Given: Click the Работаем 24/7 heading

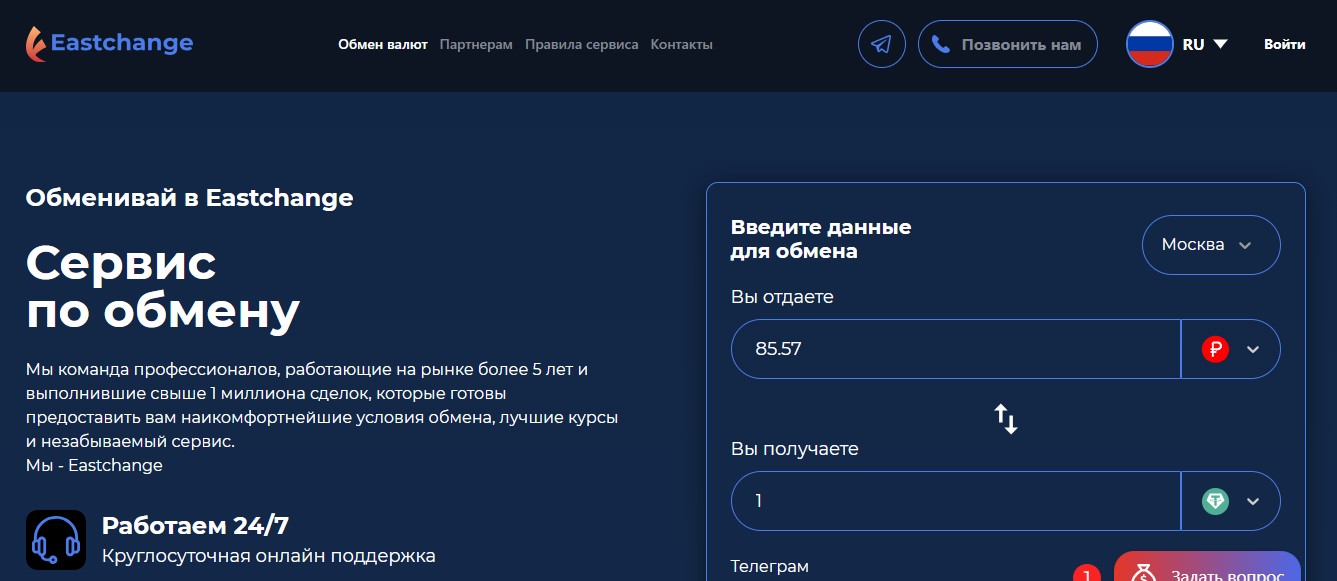Looking at the screenshot, I should (x=196, y=526).
